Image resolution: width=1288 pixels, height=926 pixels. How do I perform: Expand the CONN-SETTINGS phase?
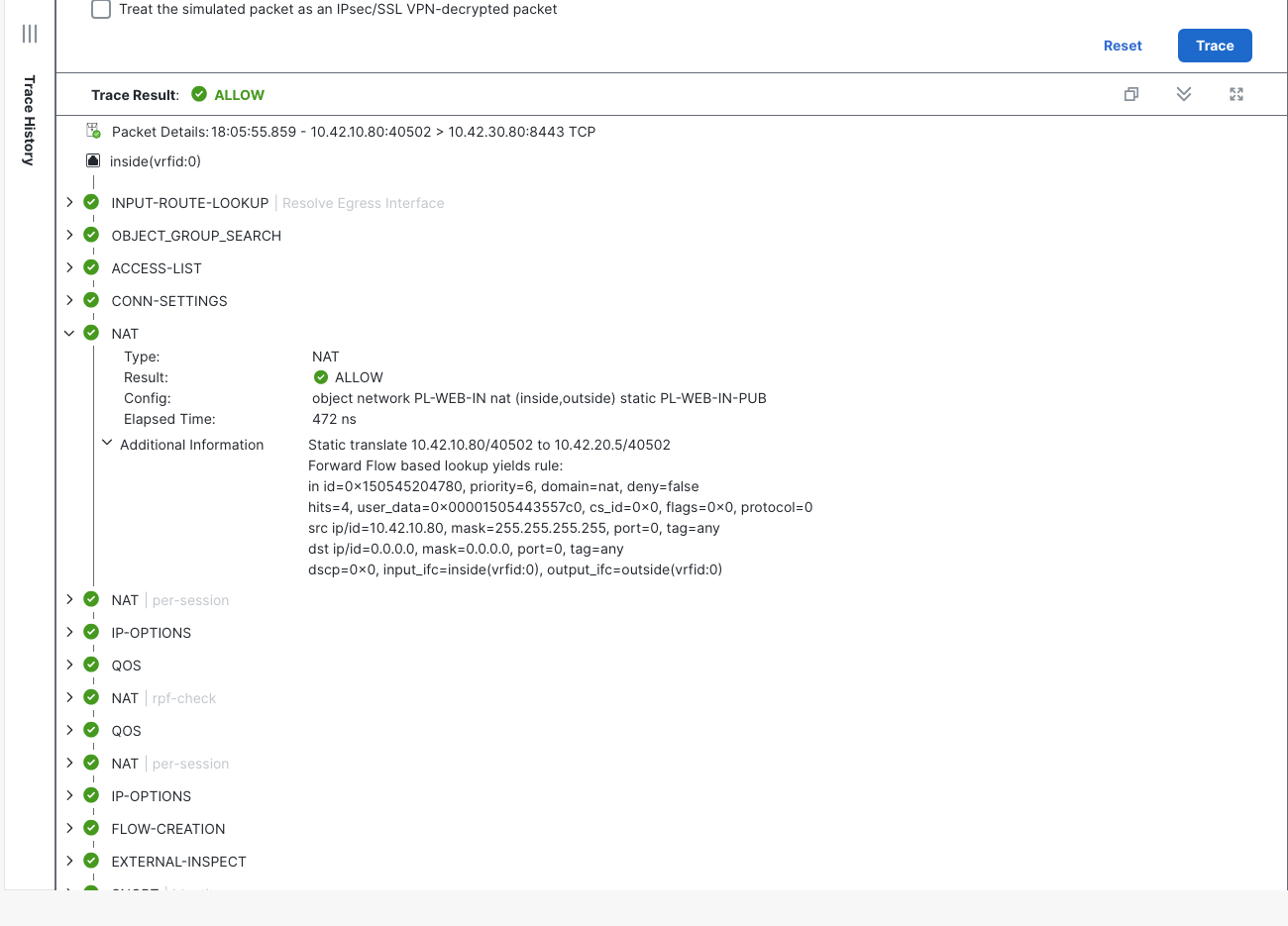point(69,300)
